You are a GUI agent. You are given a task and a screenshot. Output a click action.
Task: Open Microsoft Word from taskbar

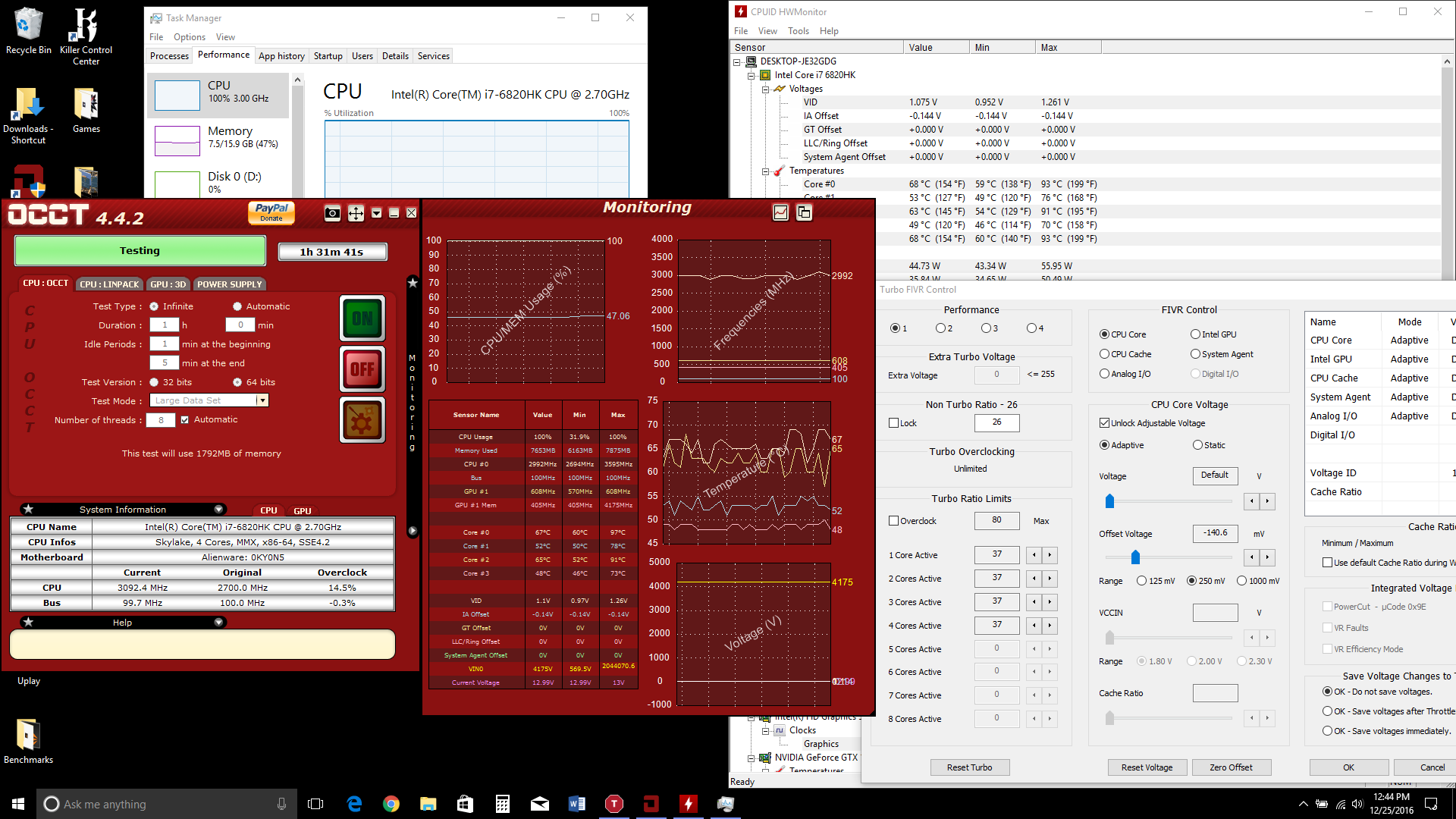pos(576,804)
